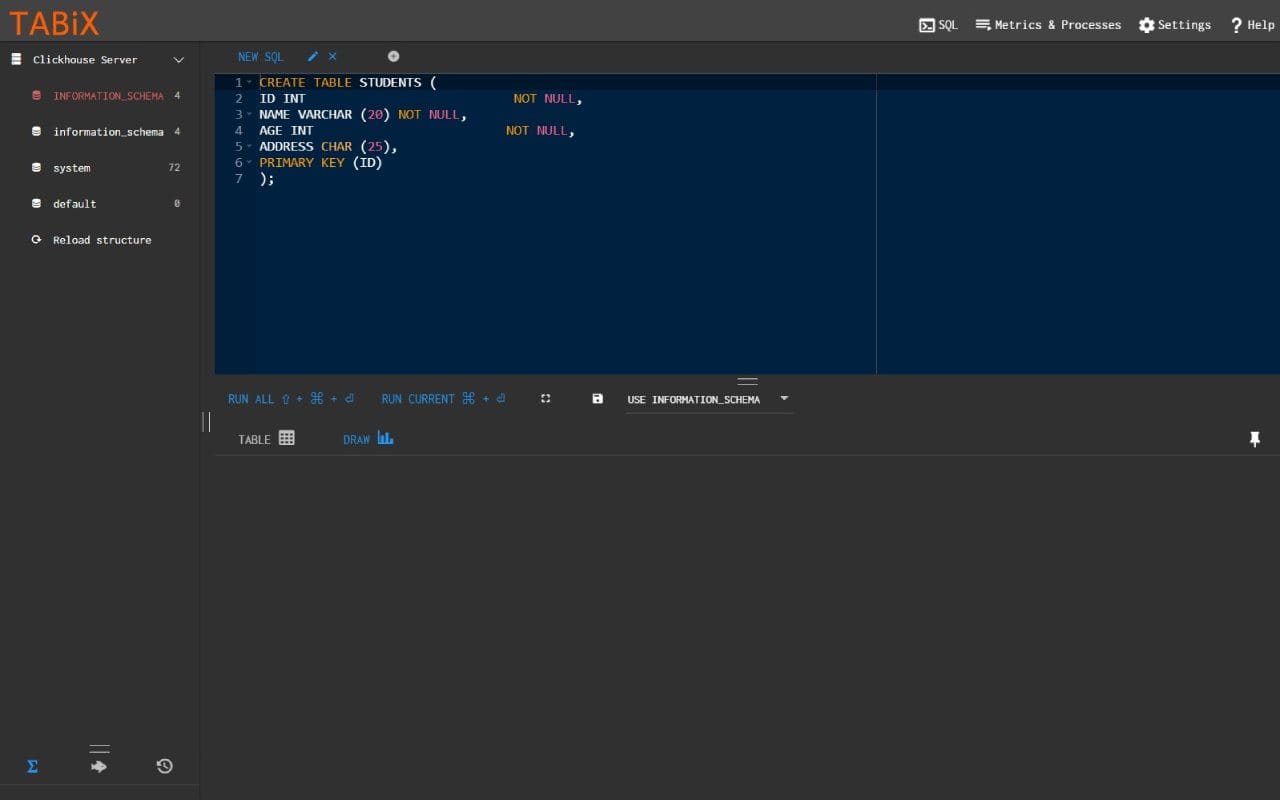Image resolution: width=1280 pixels, height=800 pixels.
Task: Select the NEW SQL tab
Action: 261,56
